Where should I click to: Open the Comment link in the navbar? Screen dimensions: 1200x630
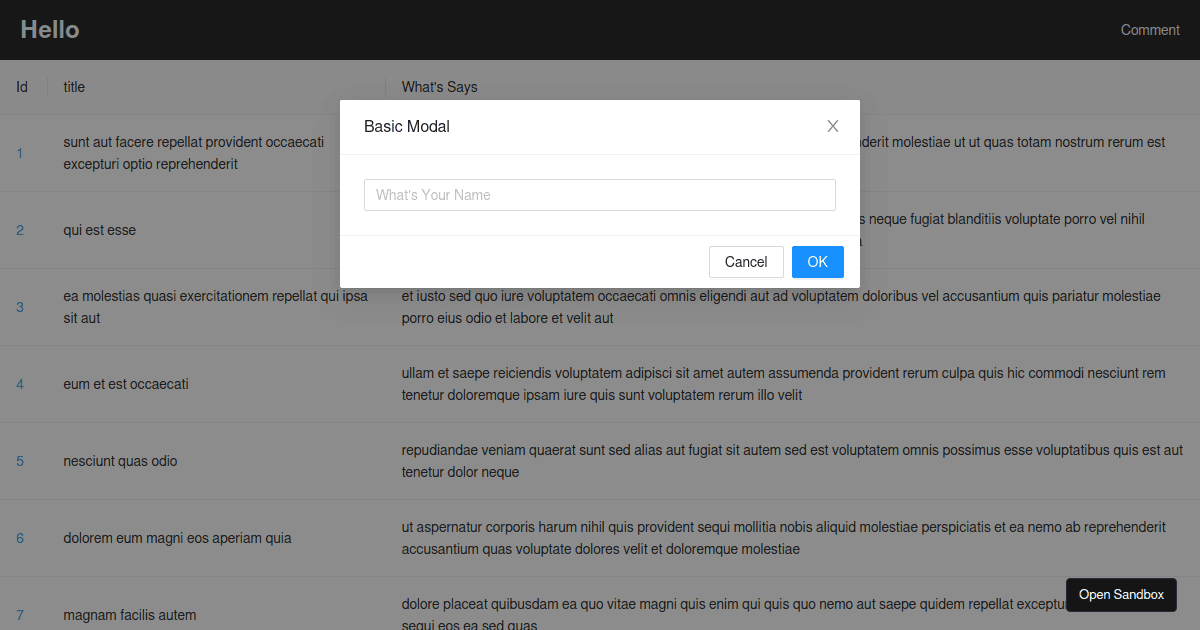[1149, 29]
